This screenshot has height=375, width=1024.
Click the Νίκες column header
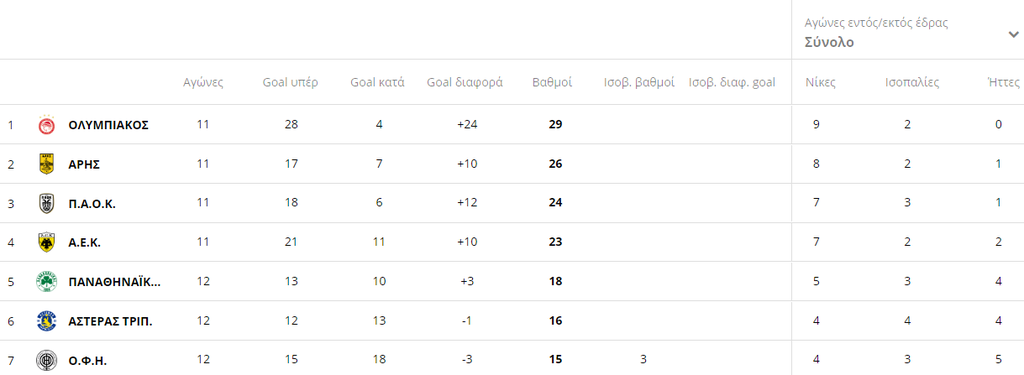point(820,82)
